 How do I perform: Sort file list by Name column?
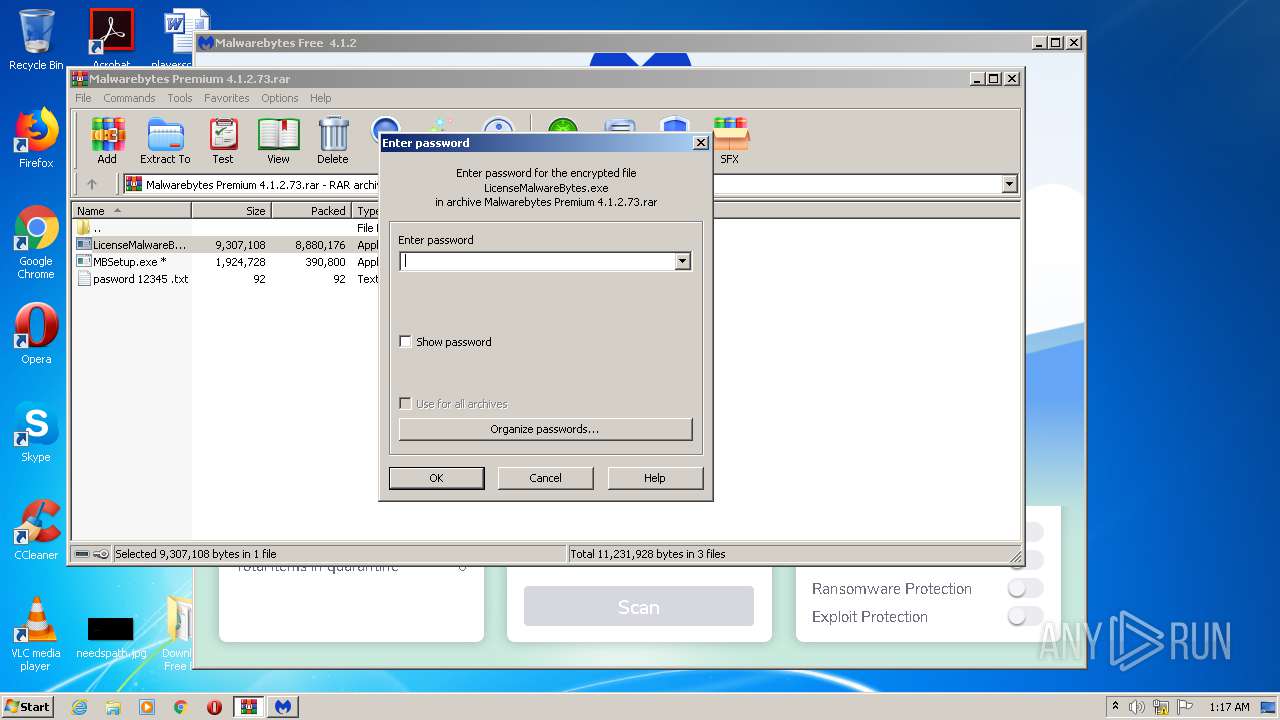[133, 211]
